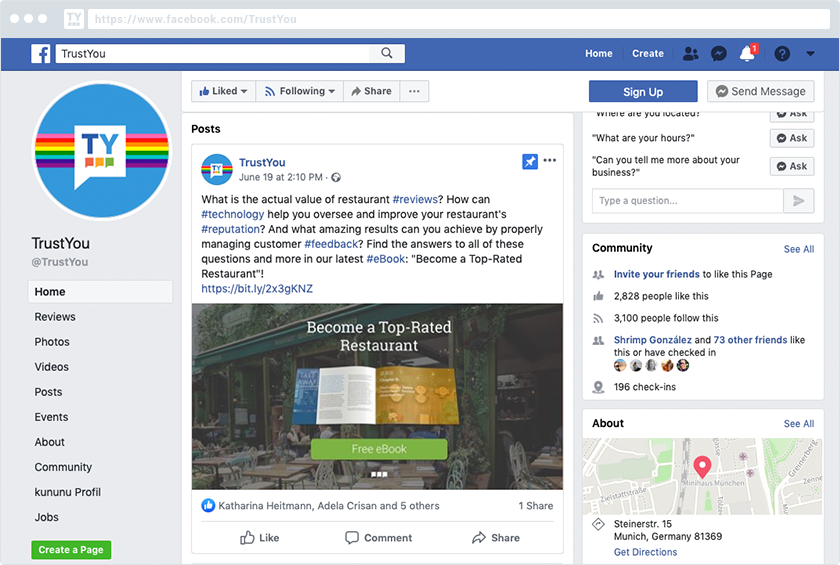Click Invite your friends link
The height and width of the screenshot is (565, 840).
[x=656, y=274]
